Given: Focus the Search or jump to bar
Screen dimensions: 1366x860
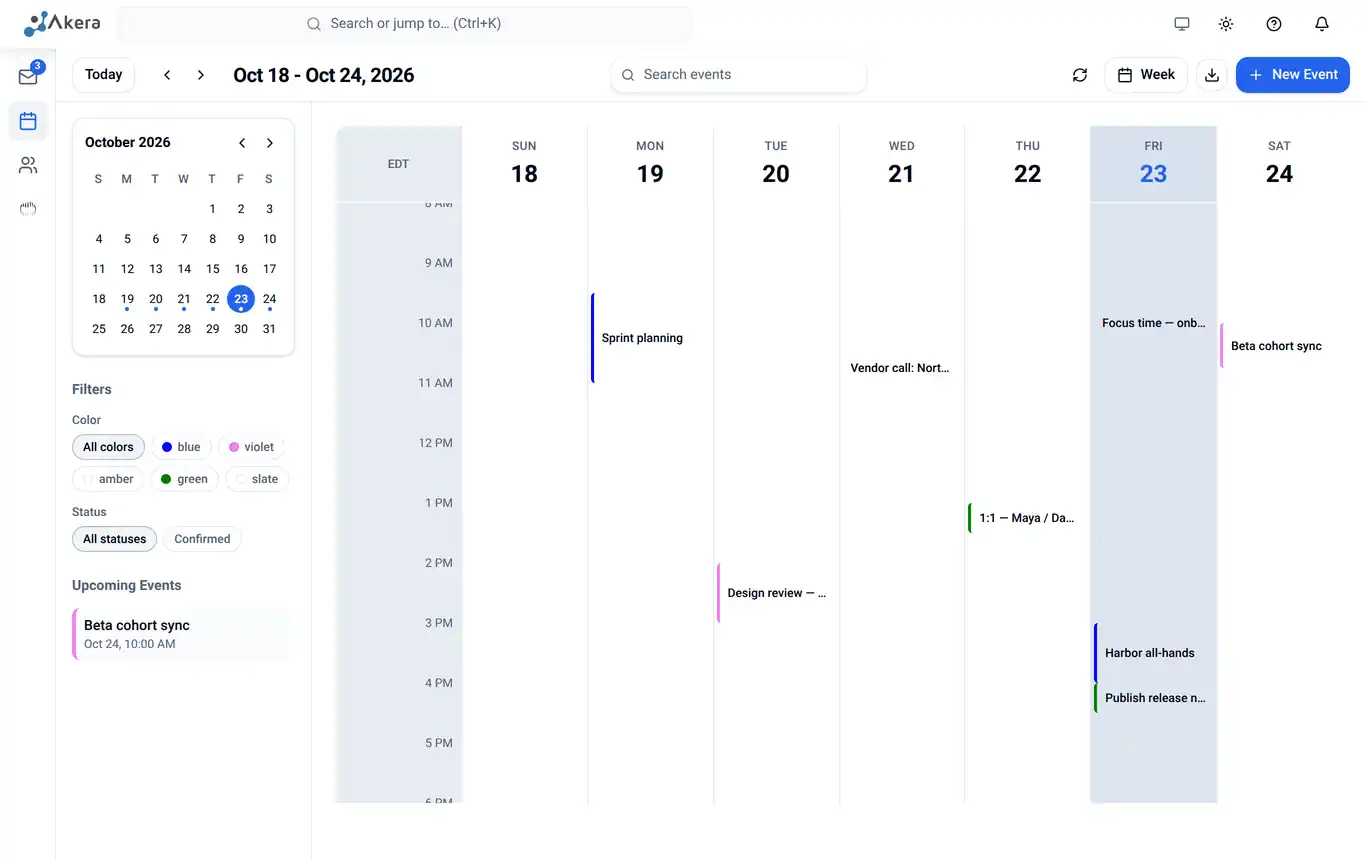Looking at the screenshot, I should coord(404,24).
